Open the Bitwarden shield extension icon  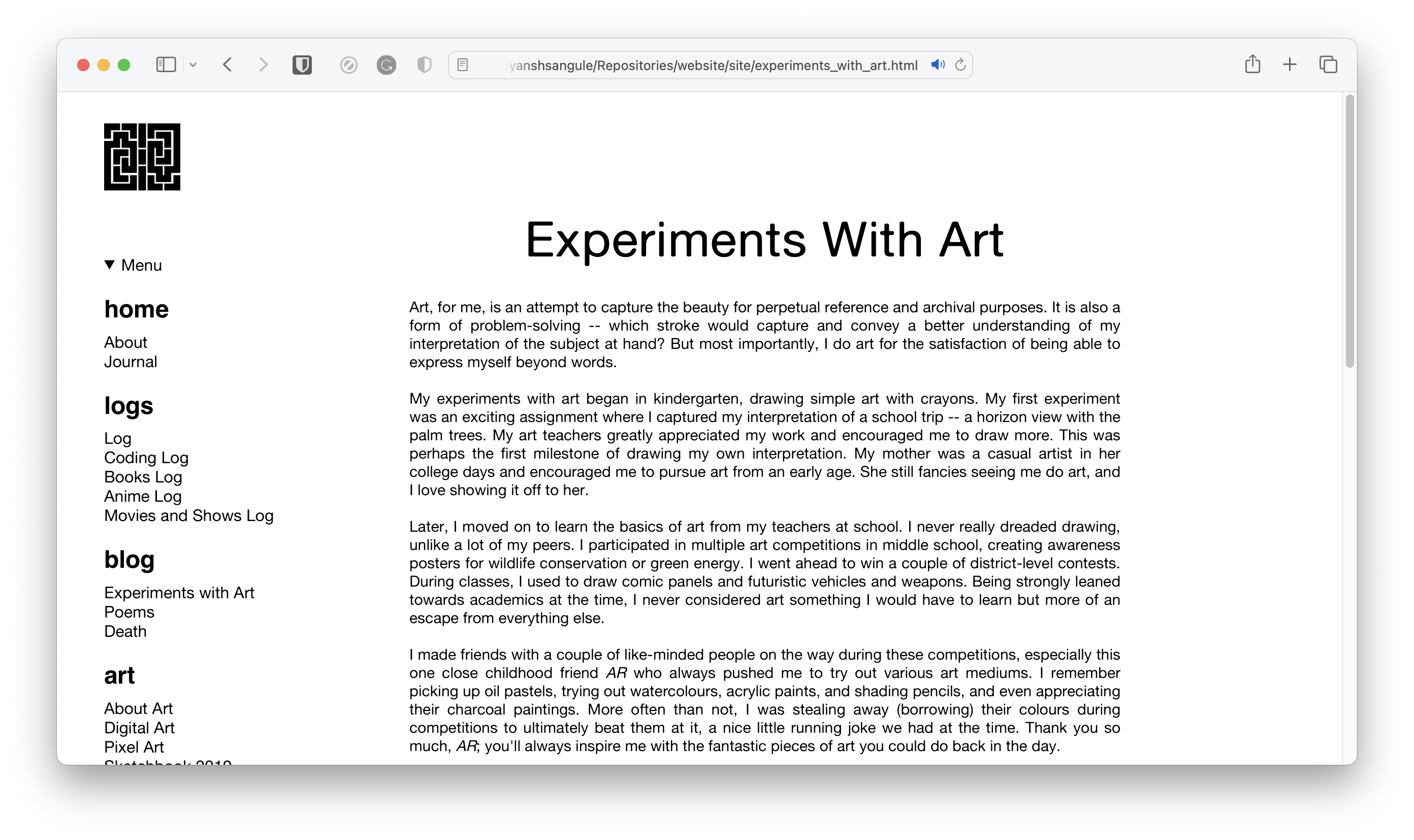click(x=302, y=64)
